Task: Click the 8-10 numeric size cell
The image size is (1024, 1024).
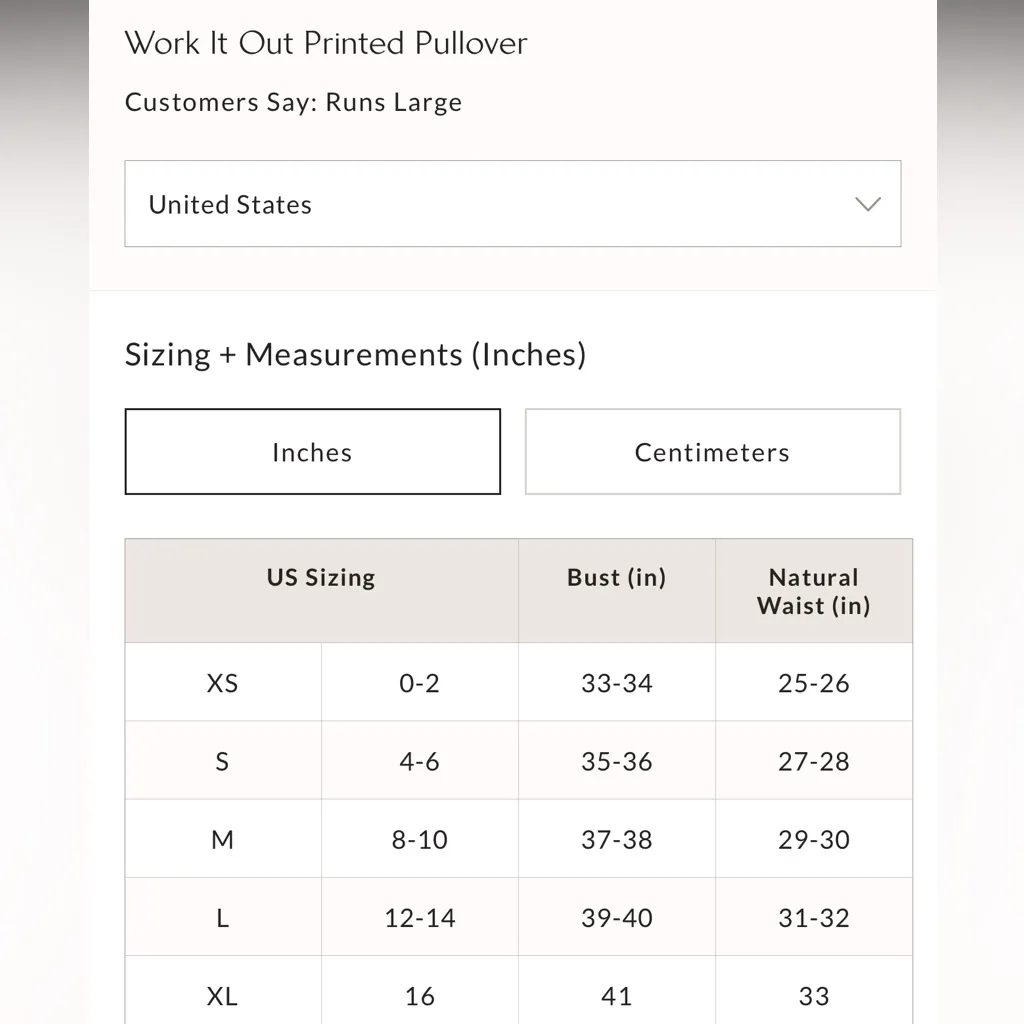Action: coord(419,839)
